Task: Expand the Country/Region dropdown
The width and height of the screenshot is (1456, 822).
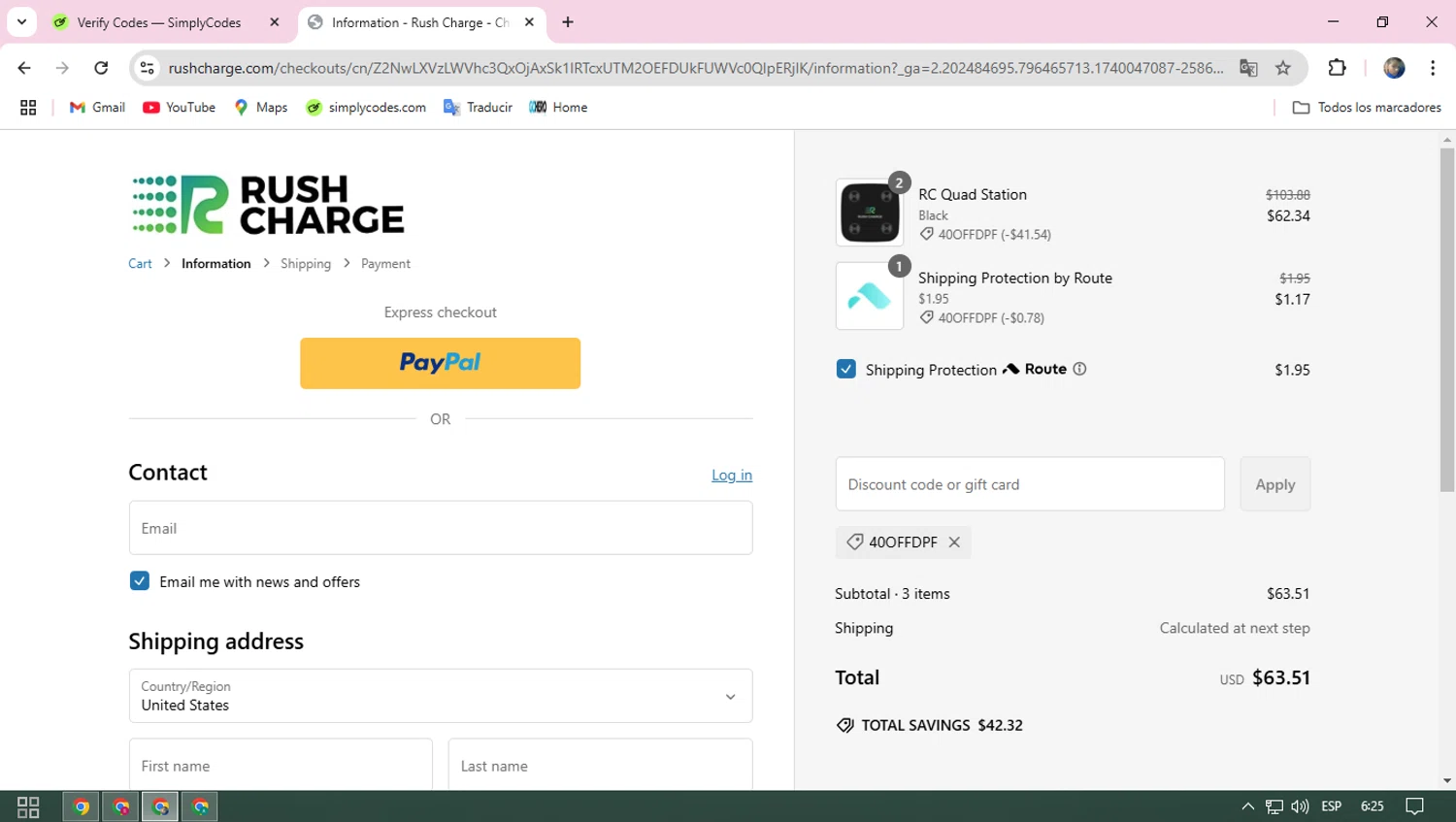Action: [441, 696]
